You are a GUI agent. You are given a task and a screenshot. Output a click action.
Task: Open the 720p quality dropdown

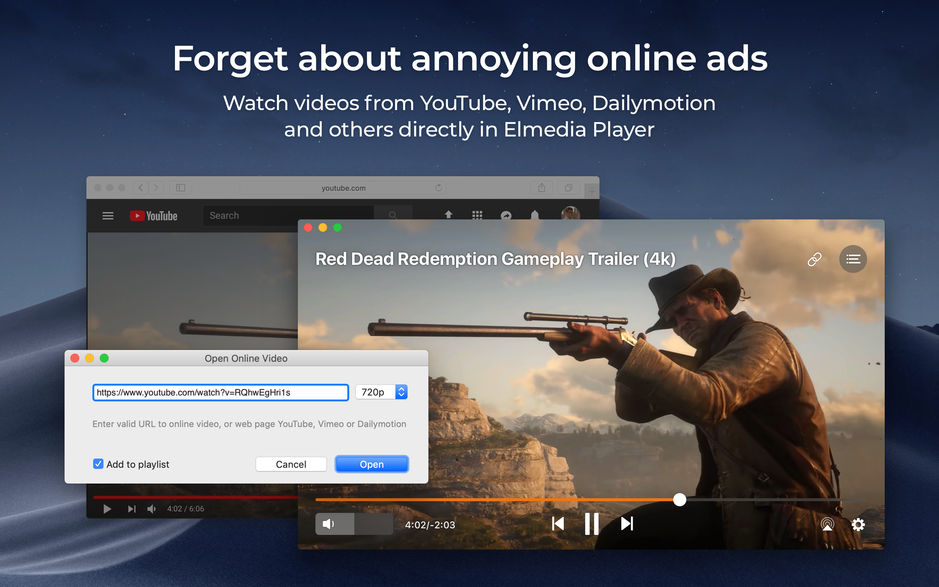tap(381, 392)
